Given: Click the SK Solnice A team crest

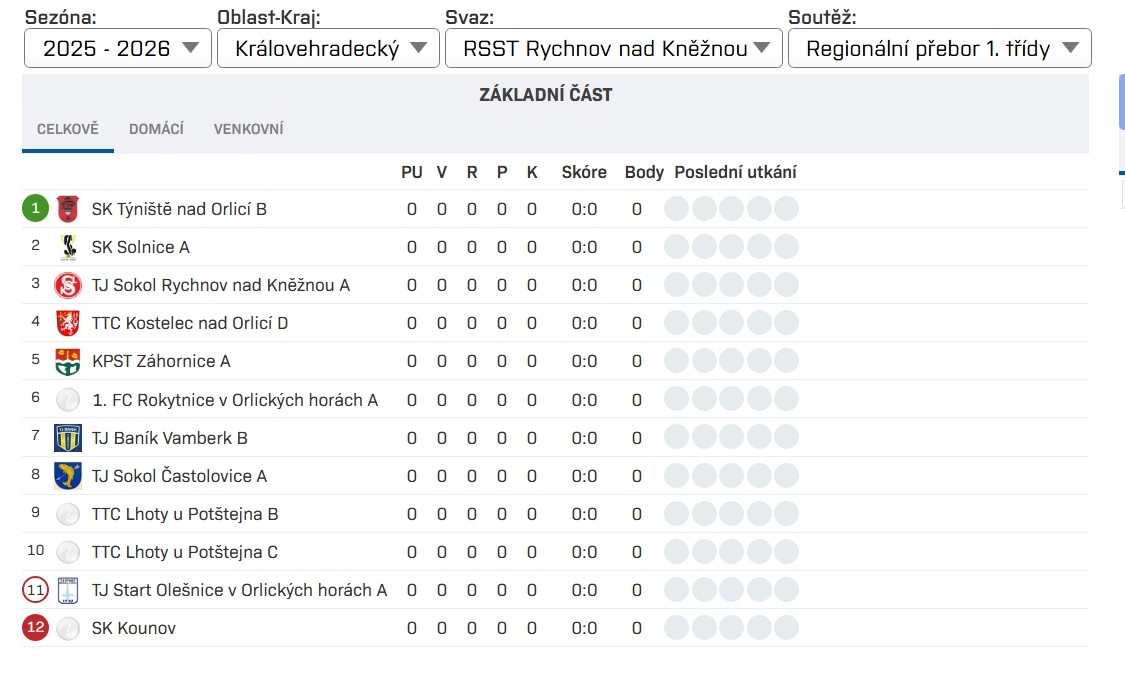Looking at the screenshot, I should [67, 247].
